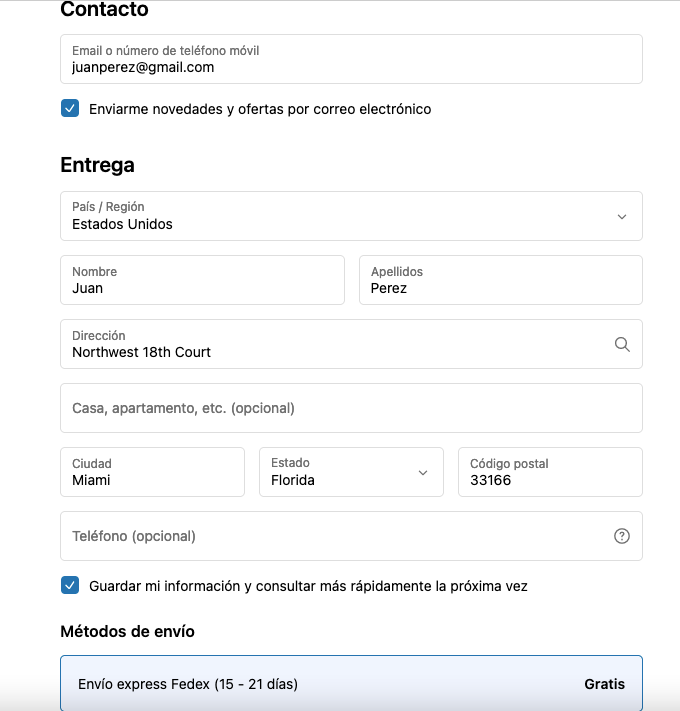Click the Gratis price label

pyautogui.click(x=604, y=684)
